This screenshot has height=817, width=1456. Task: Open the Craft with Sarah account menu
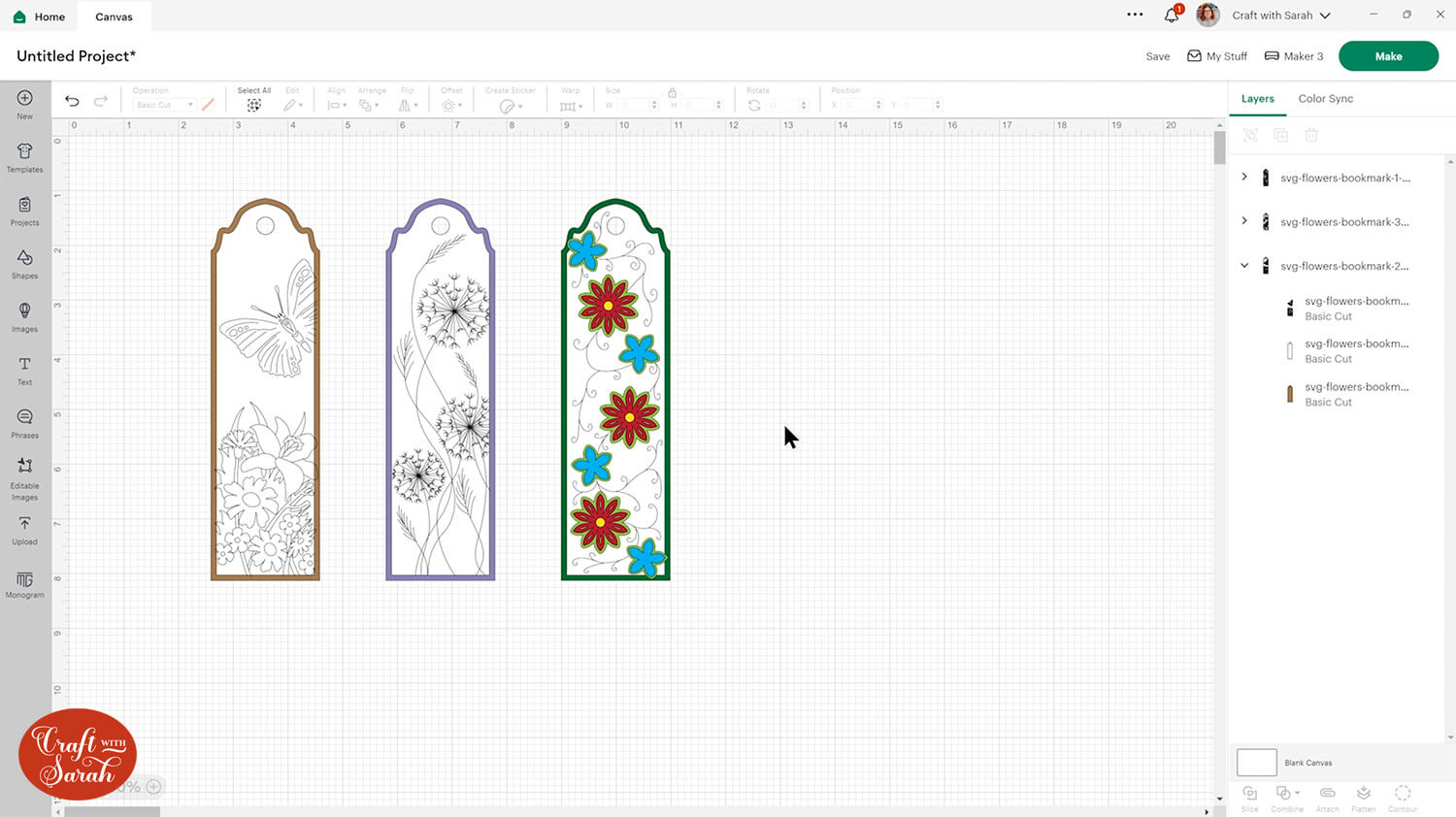point(1281,16)
